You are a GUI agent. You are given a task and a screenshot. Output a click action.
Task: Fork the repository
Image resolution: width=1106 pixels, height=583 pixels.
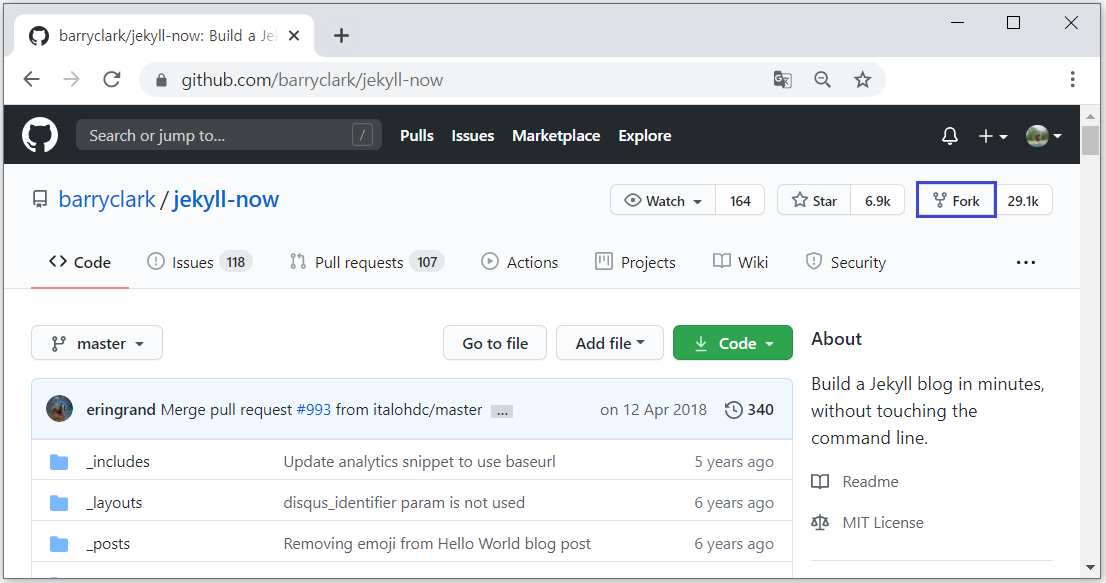[x=956, y=200]
